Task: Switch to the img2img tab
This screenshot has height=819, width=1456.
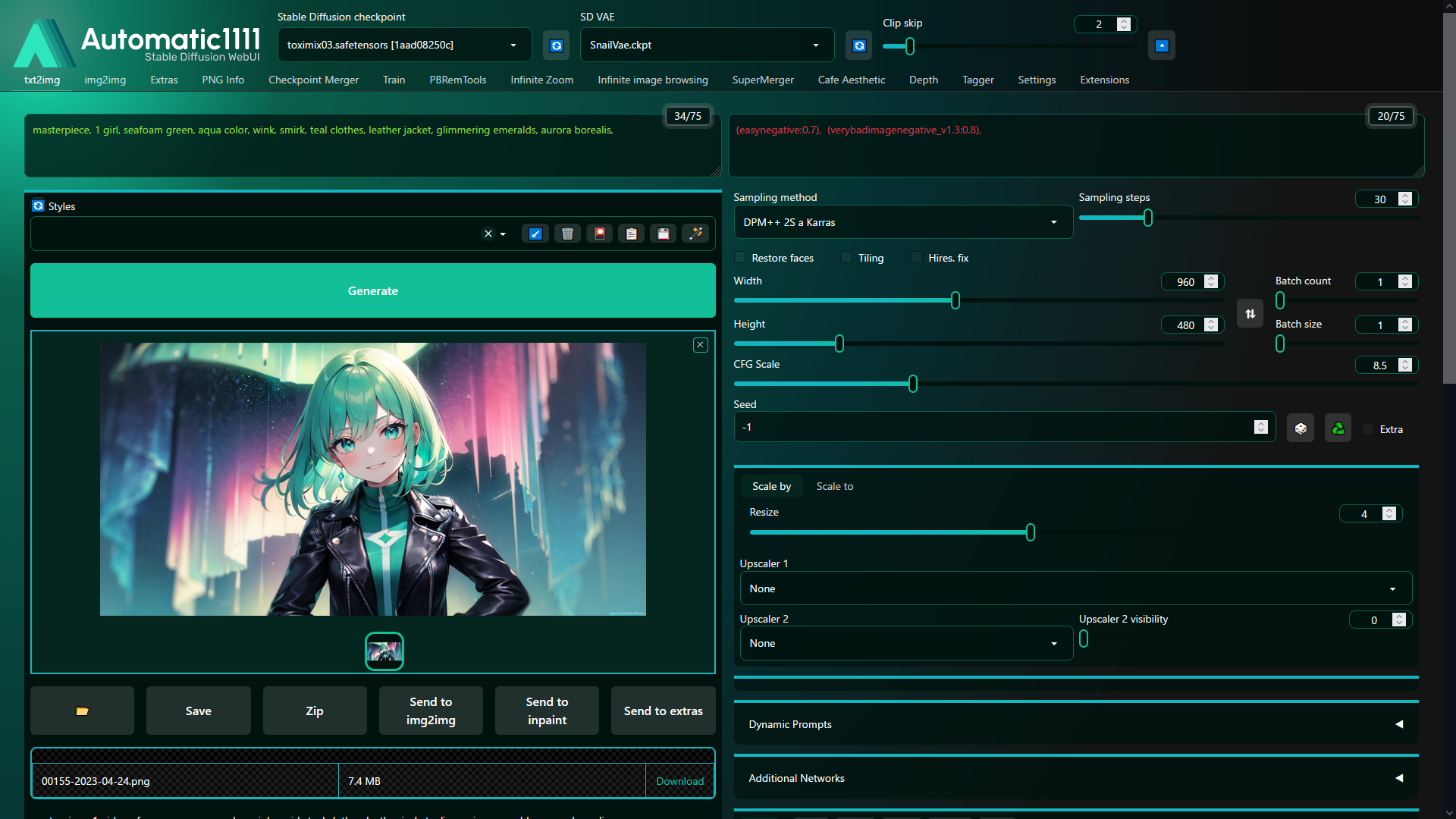Action: click(105, 80)
